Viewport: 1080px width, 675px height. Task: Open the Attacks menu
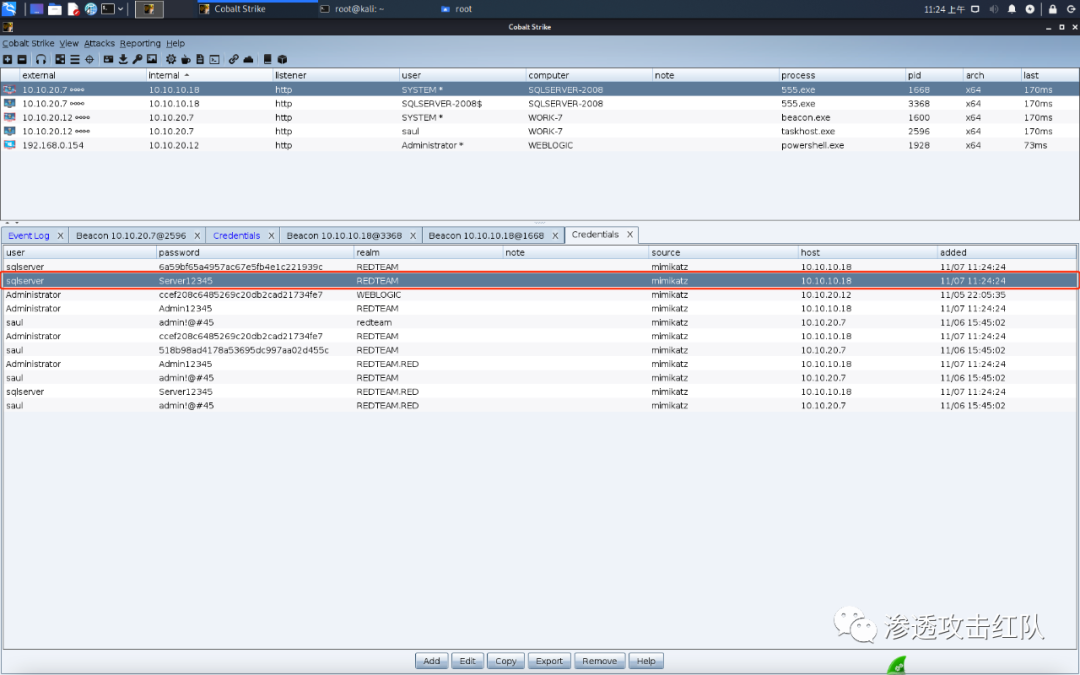(x=99, y=44)
